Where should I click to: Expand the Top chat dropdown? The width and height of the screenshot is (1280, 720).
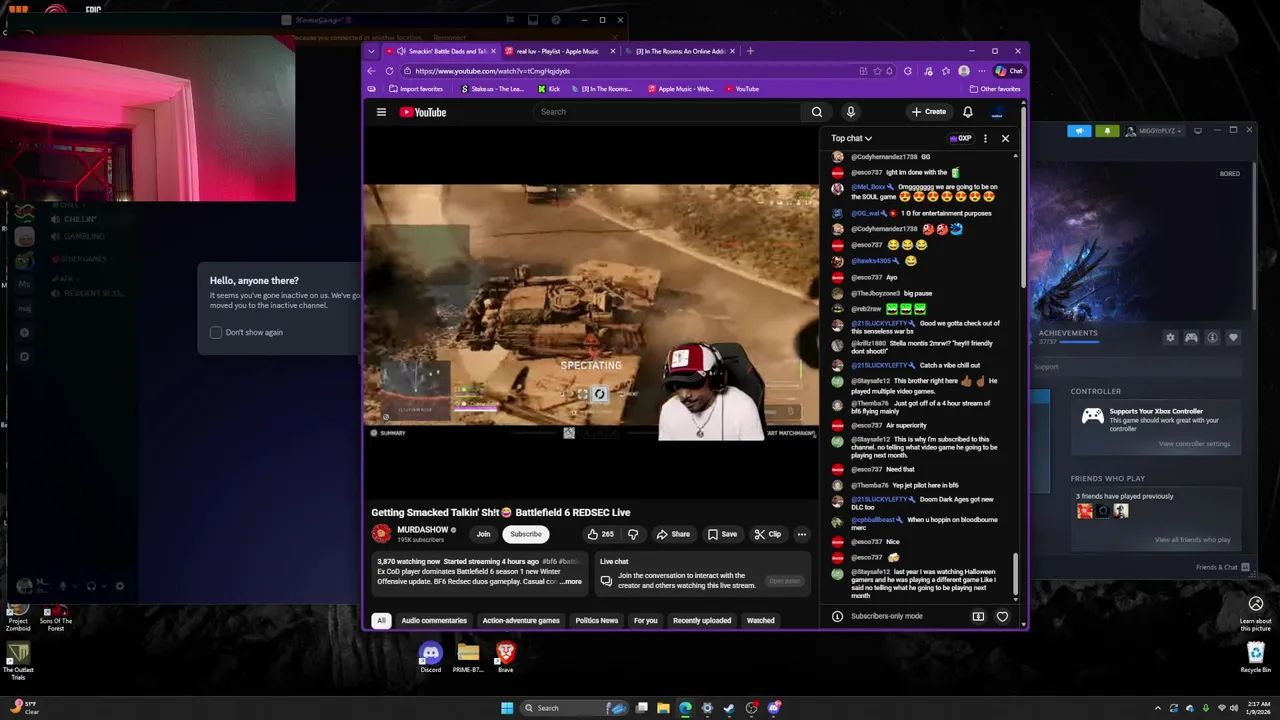click(x=851, y=138)
